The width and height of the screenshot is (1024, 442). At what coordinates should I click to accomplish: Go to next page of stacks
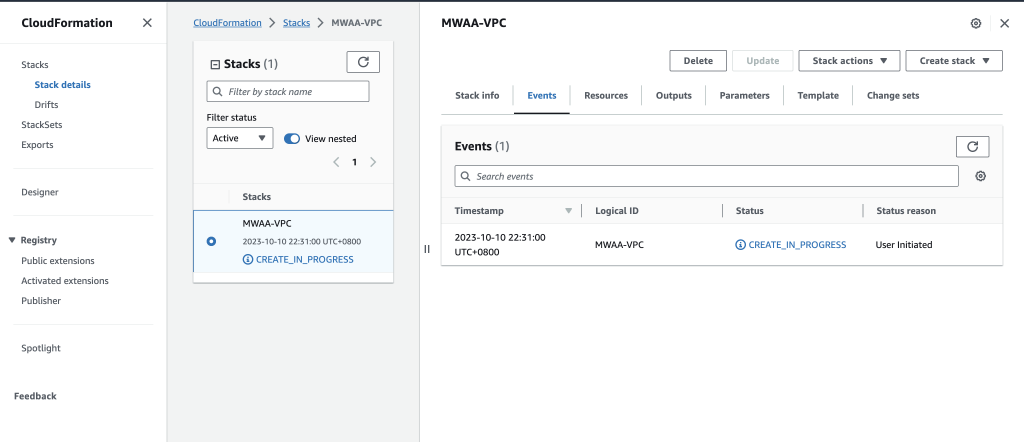point(373,162)
